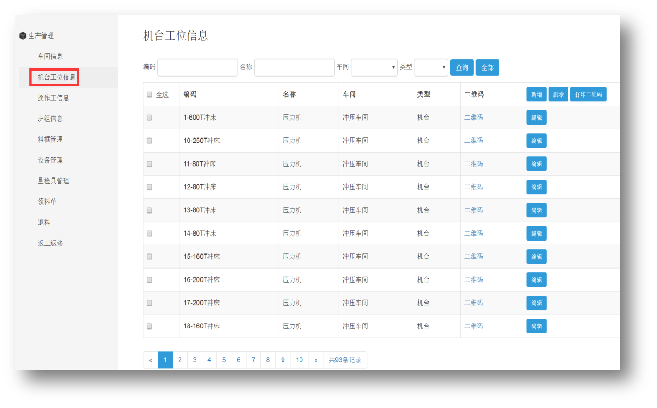Click the 查询 search button
This screenshot has height=408, width=657.
(x=462, y=67)
